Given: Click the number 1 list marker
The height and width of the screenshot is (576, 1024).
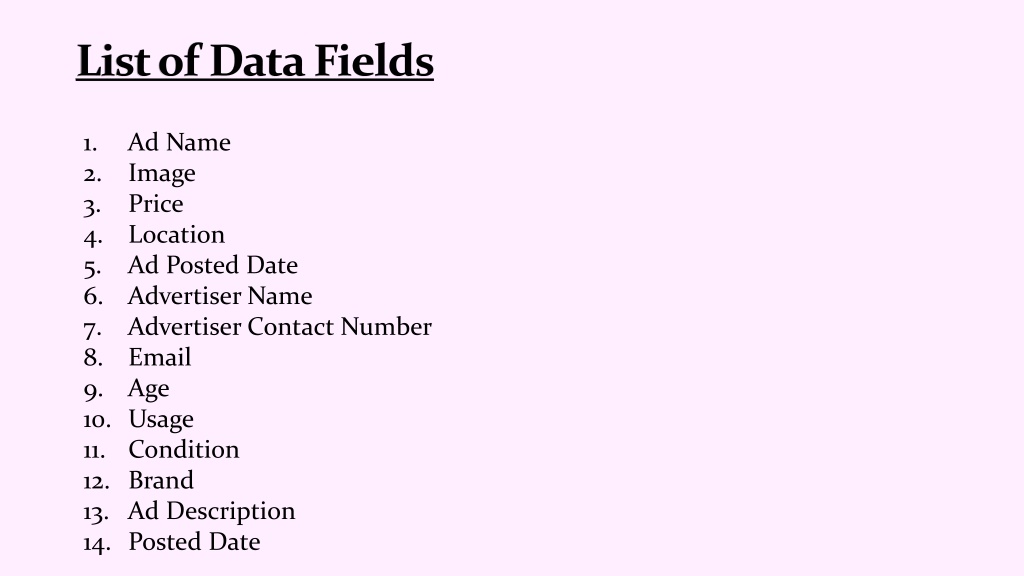Looking at the screenshot, I should (x=90, y=144).
